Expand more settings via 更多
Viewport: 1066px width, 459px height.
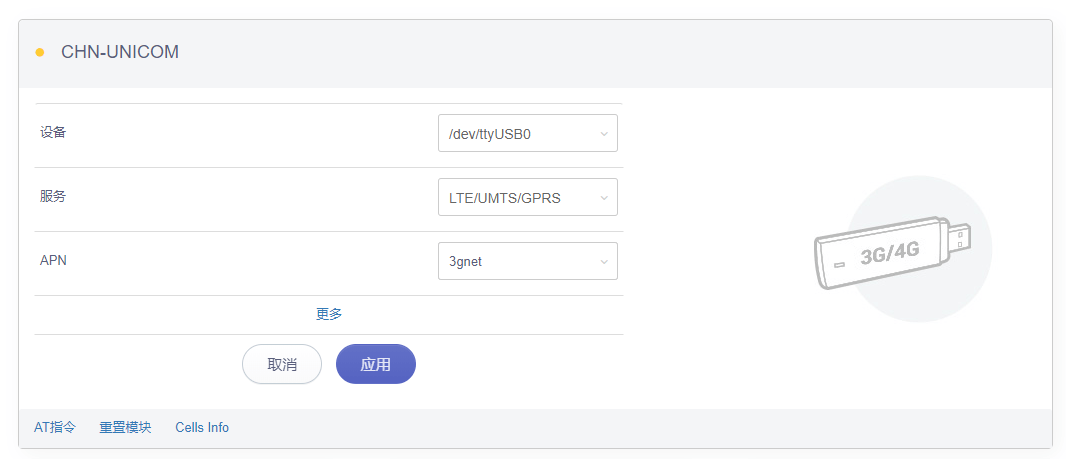point(329,314)
